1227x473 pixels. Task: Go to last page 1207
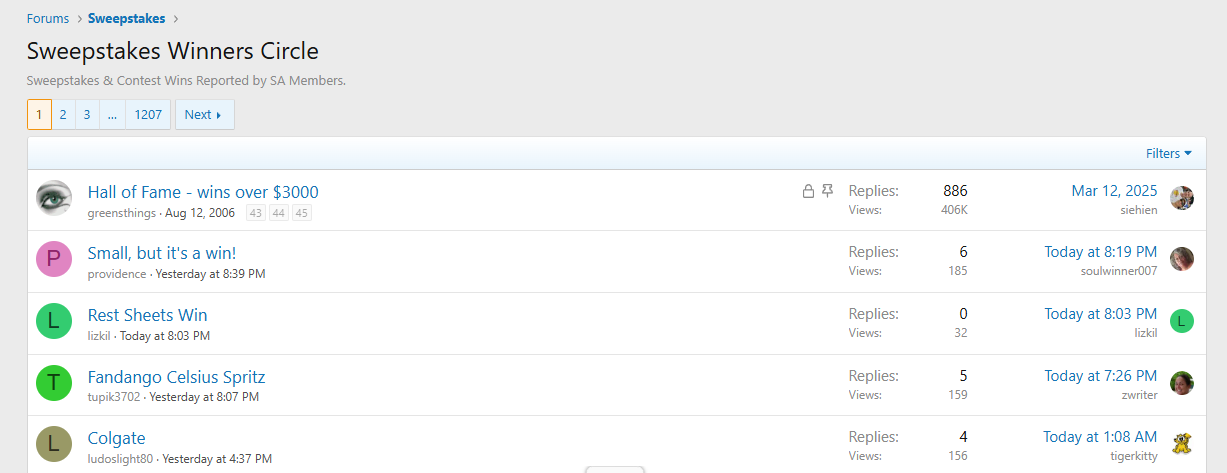pyautogui.click(x=148, y=115)
